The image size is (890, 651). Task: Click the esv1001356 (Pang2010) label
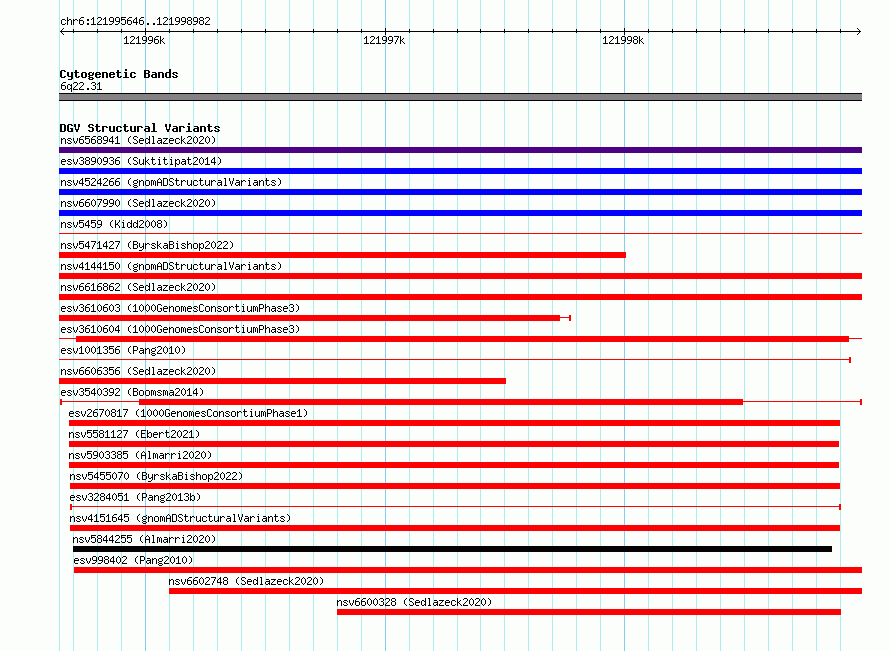pyautogui.click(x=123, y=350)
